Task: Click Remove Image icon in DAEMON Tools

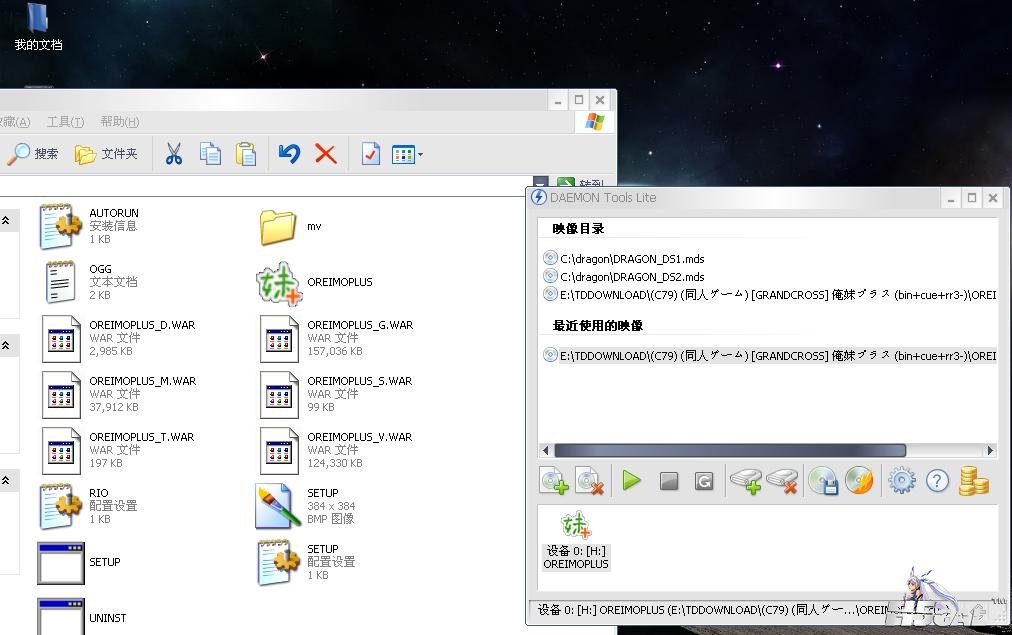Action: 589,481
